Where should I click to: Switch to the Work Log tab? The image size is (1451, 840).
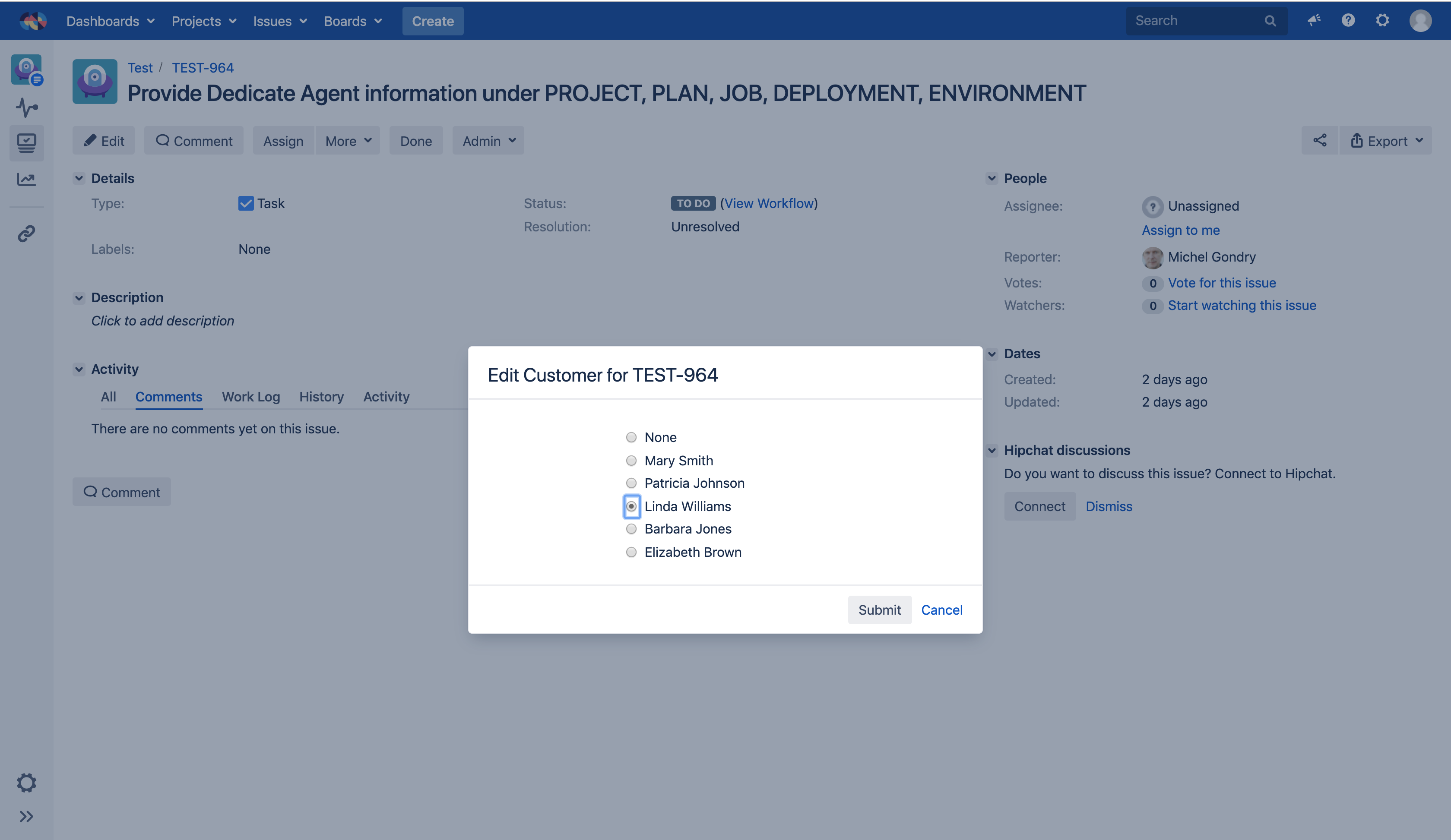coord(250,397)
